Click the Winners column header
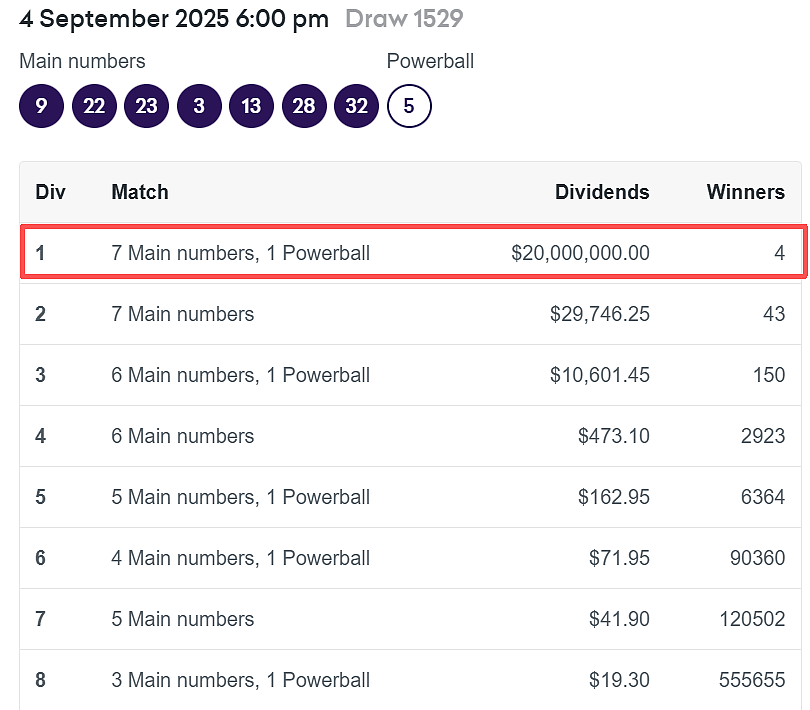Image resolution: width=810 pixels, height=710 pixels. coord(745,192)
